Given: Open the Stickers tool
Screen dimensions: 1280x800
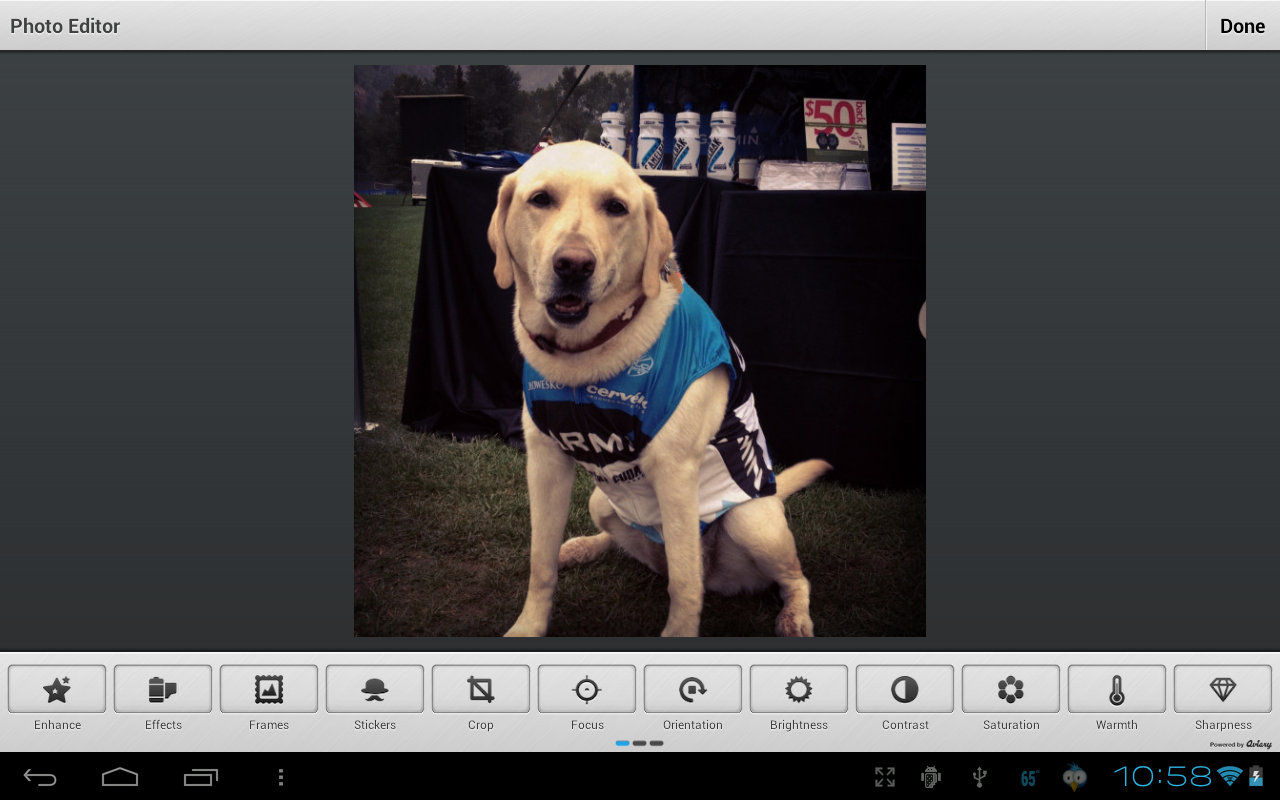Looking at the screenshot, I should (x=375, y=689).
